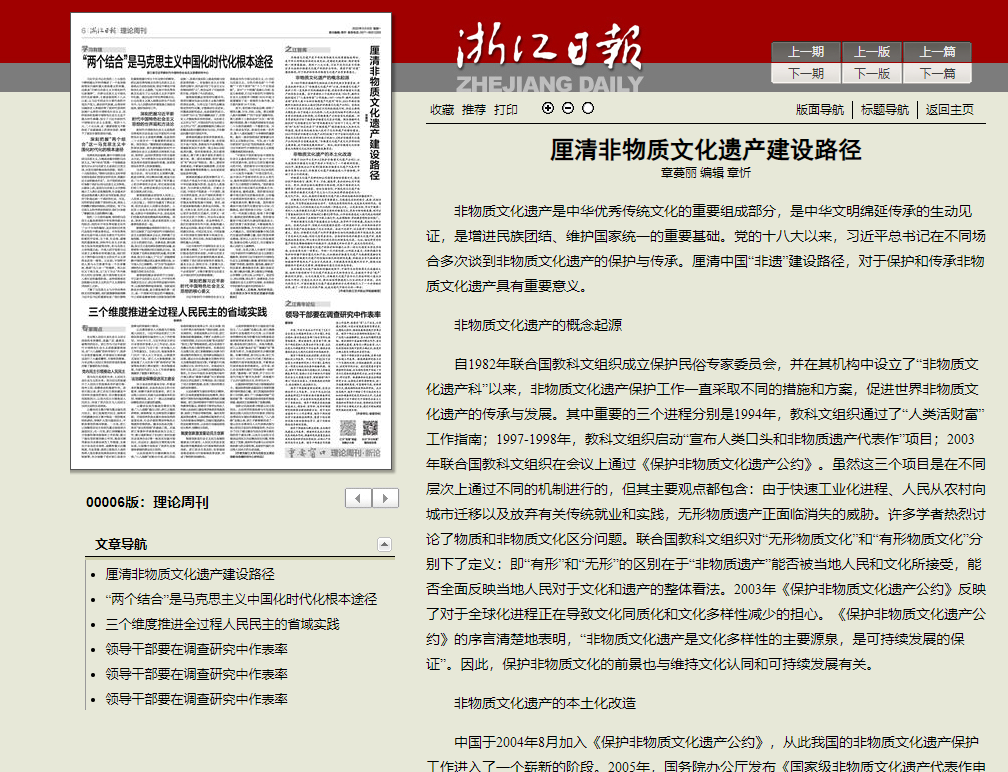Screen dimensions: 1008x772
Task: Go to 上一版 previous page edition
Action: (x=871, y=52)
